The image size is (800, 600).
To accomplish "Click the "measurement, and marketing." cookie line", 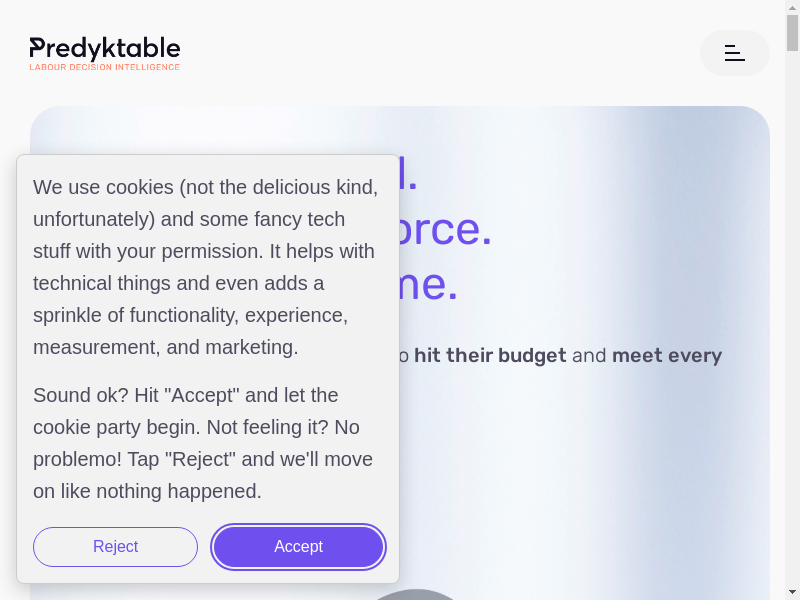I will pos(165,347).
